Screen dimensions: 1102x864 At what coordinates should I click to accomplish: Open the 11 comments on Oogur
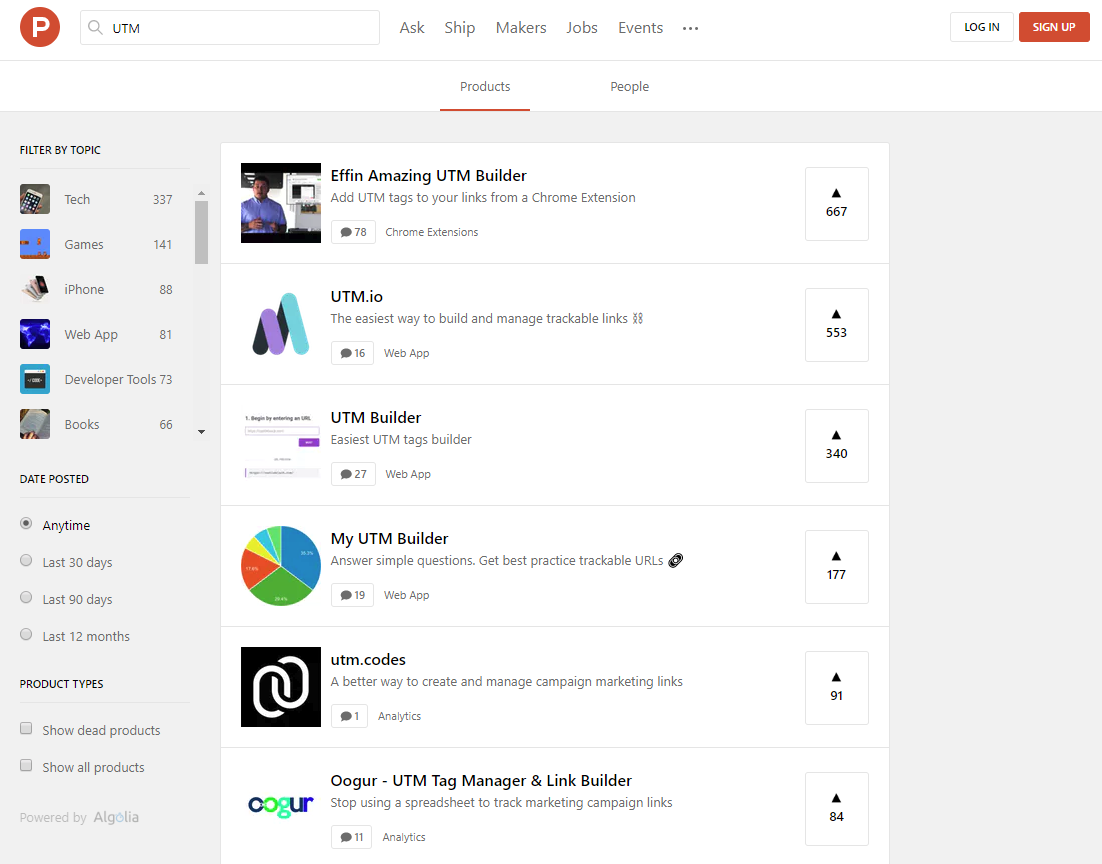point(351,837)
